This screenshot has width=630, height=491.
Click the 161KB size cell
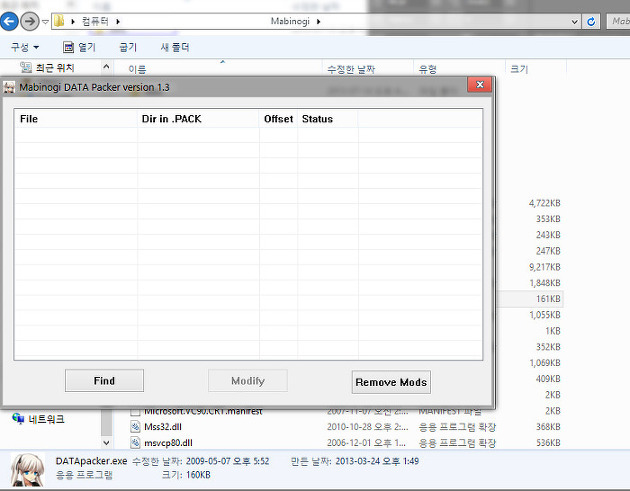548,299
